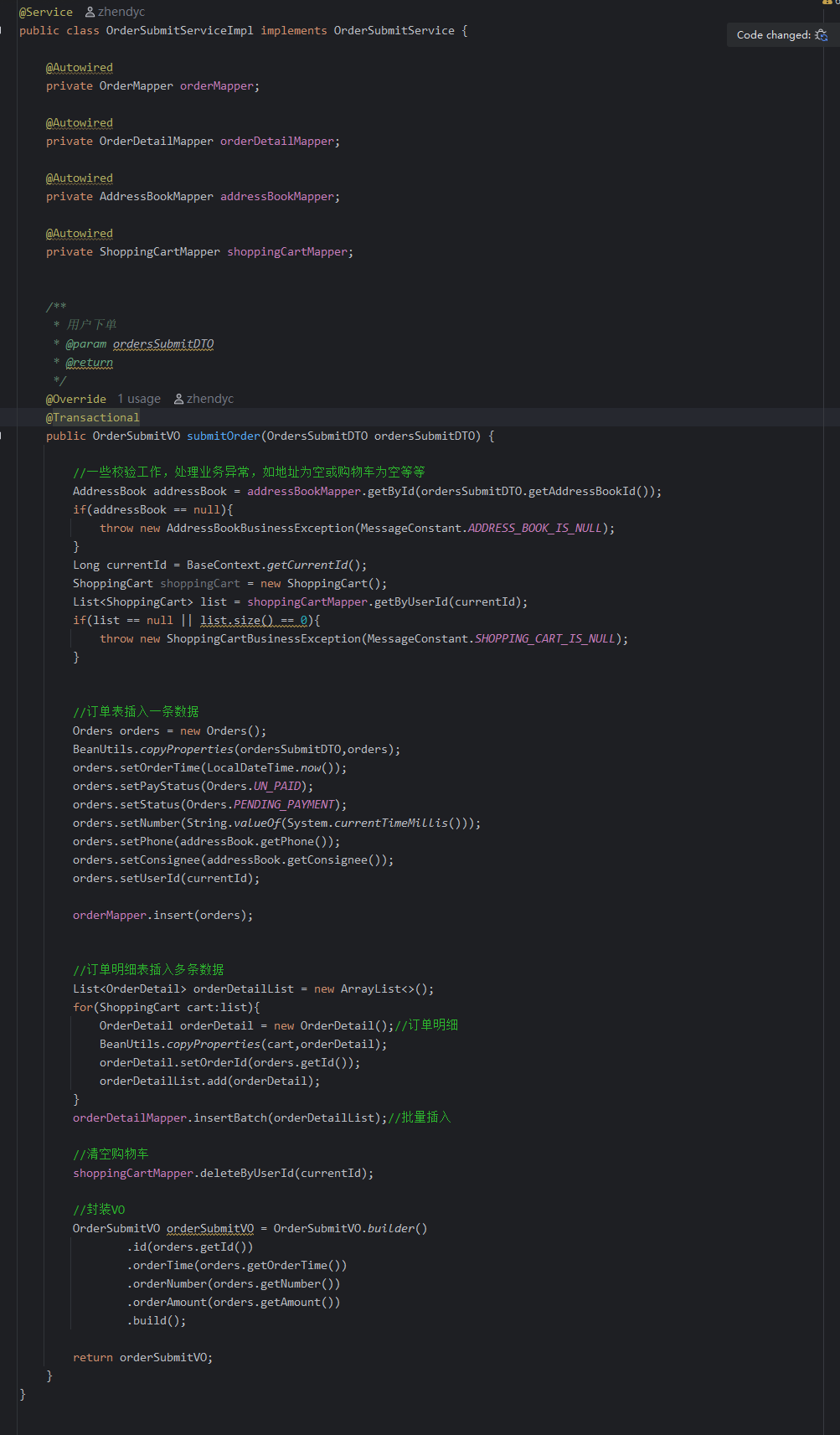This screenshot has width=840, height=1435.
Task: Click the greyed-out shoppingCart variable
Action: [x=200, y=583]
